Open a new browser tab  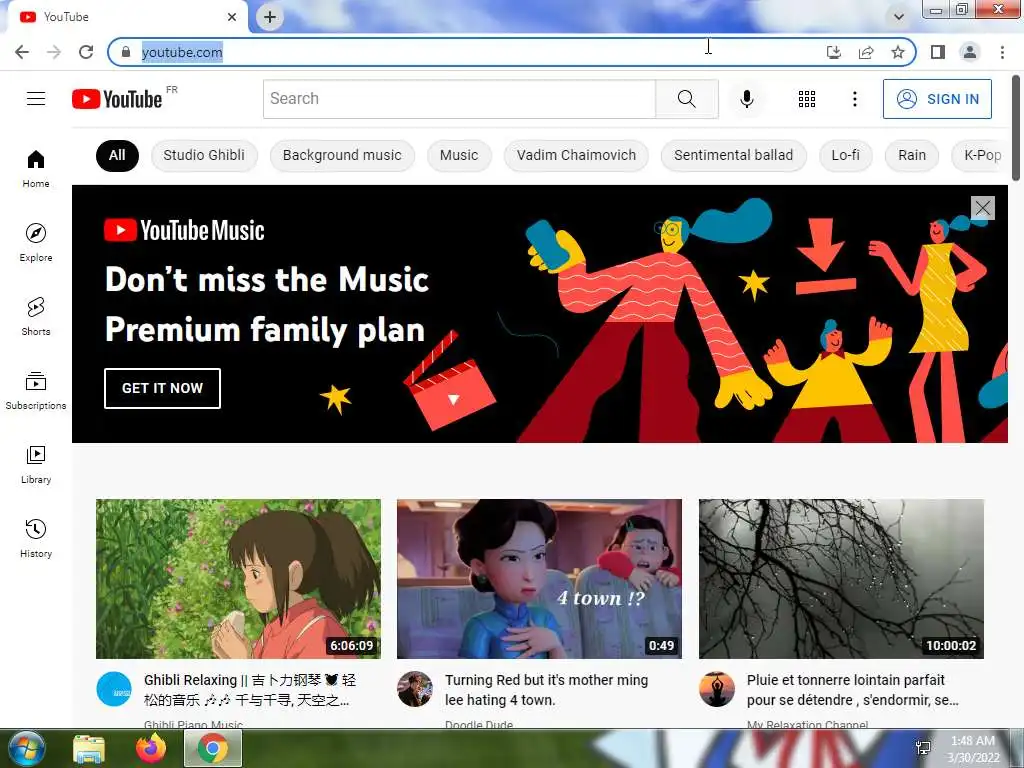point(270,17)
